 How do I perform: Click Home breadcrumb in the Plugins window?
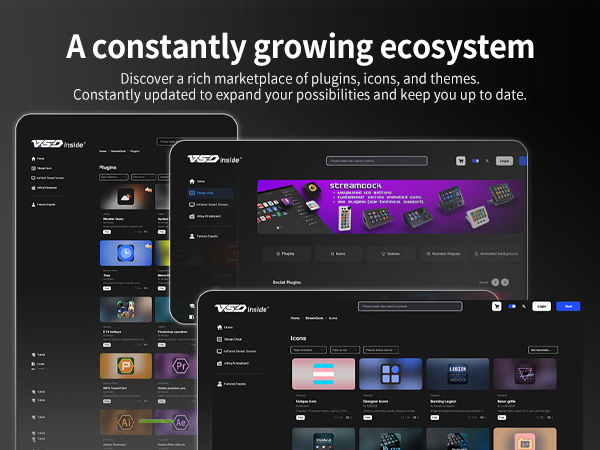[x=103, y=151]
